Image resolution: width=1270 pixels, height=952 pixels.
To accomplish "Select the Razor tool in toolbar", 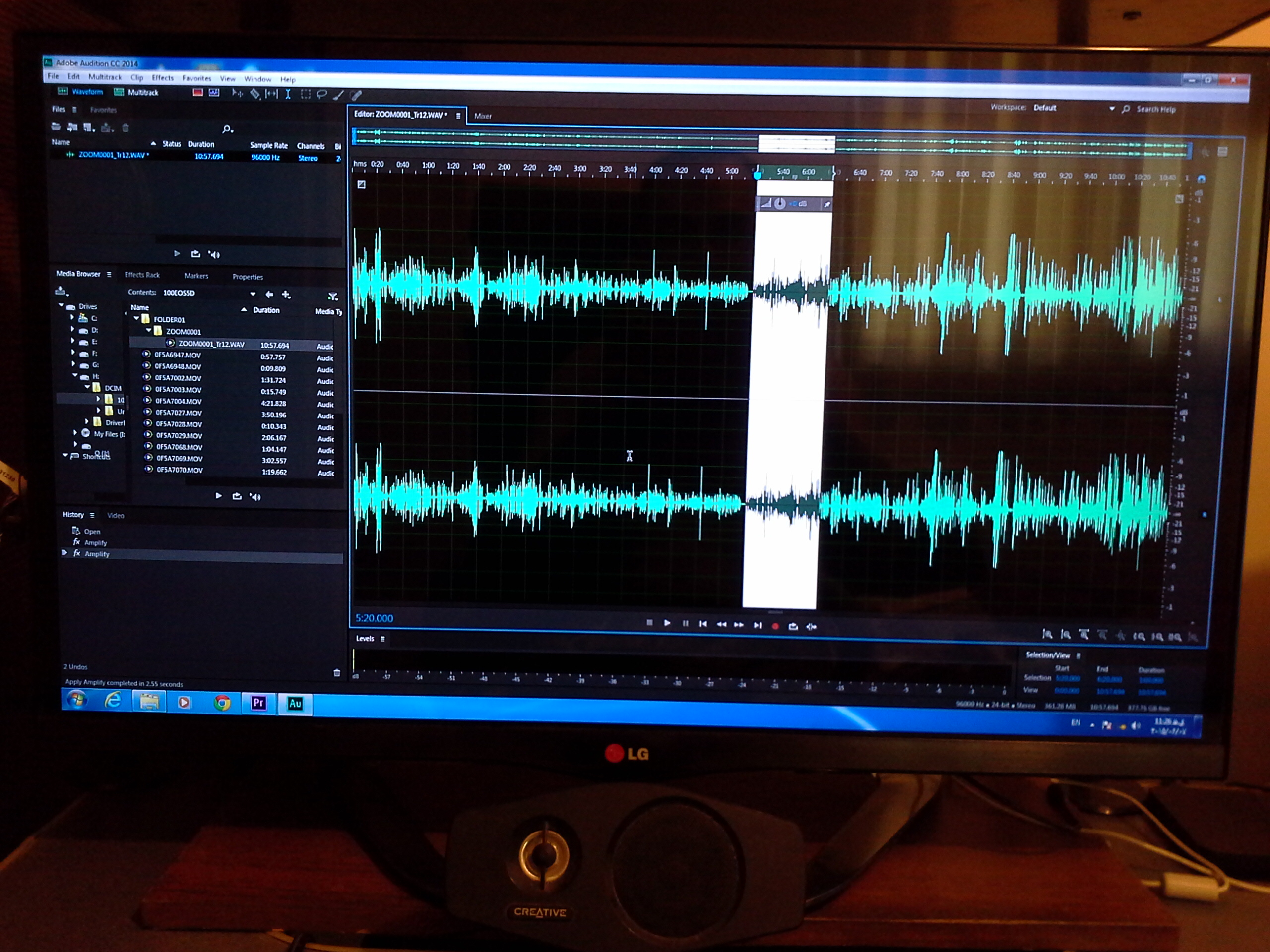I will pos(255,94).
